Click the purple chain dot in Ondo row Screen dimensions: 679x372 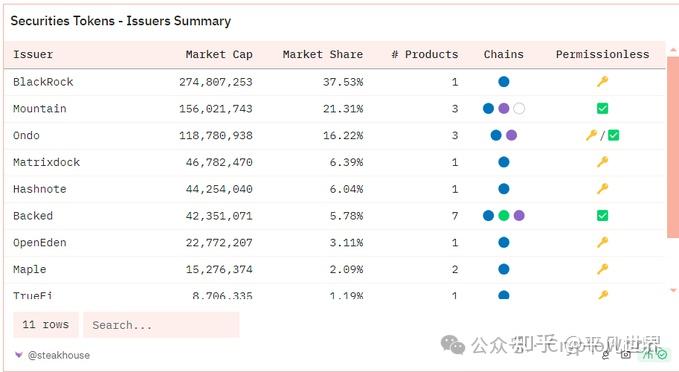coord(511,135)
